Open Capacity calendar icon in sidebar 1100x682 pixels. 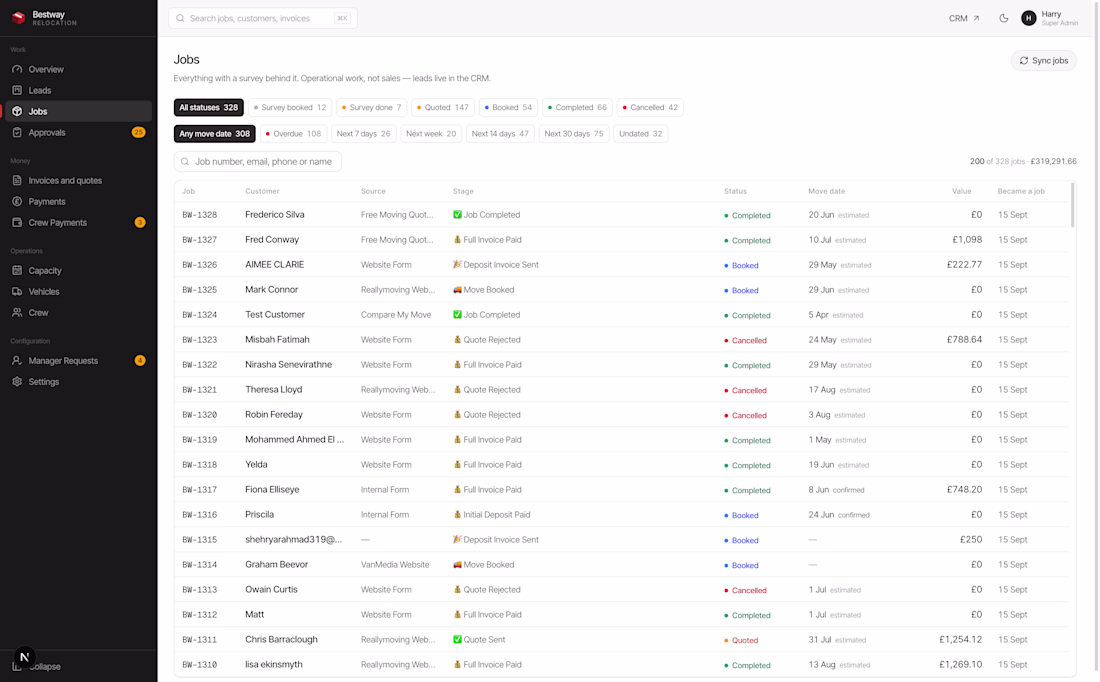(17, 270)
